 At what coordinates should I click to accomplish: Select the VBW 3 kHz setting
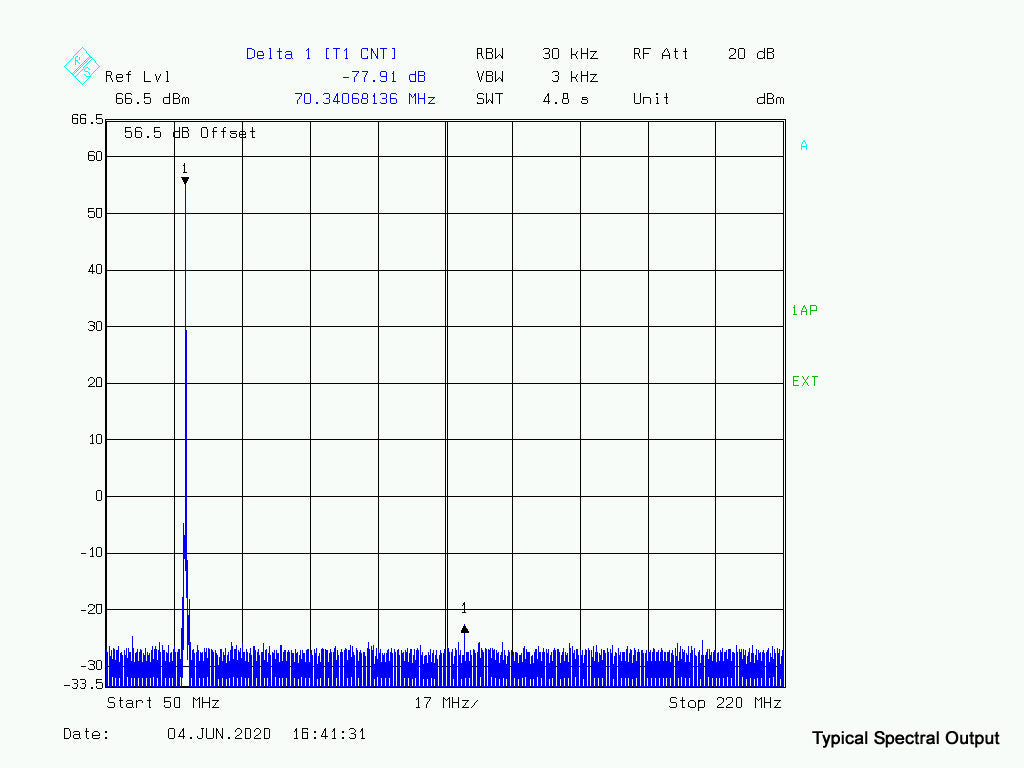tap(536, 77)
